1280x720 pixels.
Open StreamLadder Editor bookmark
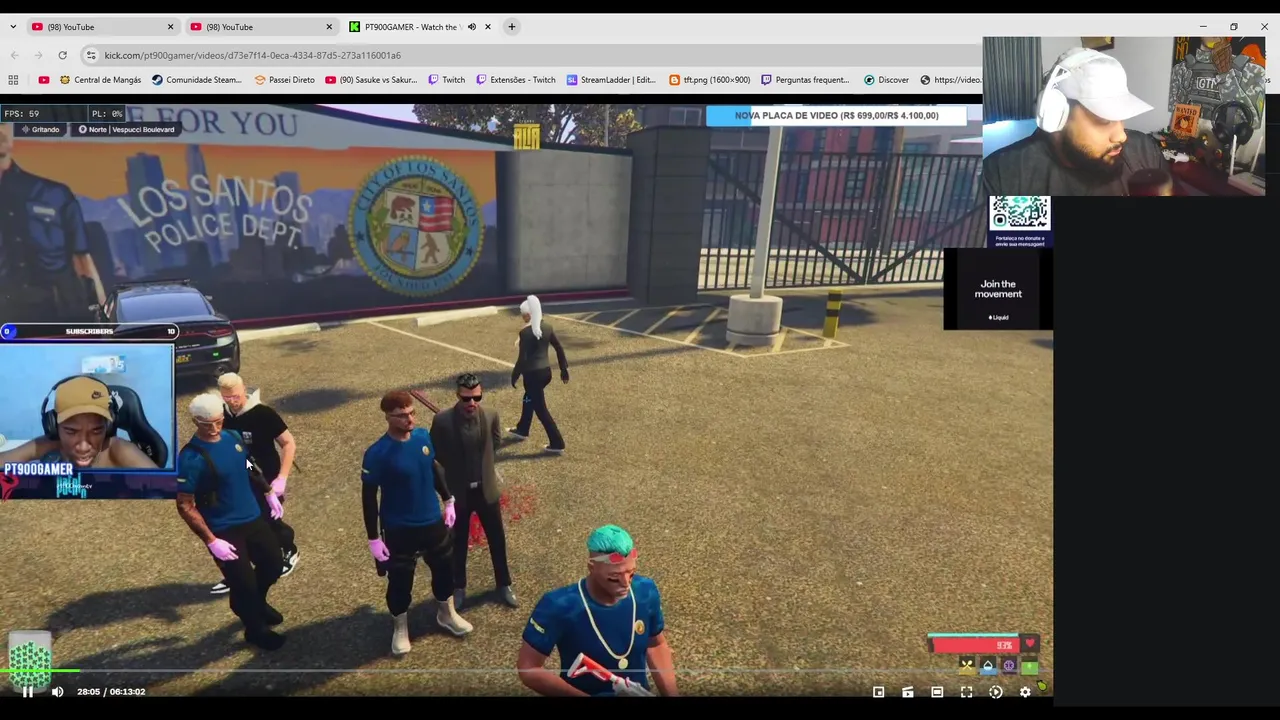point(611,80)
